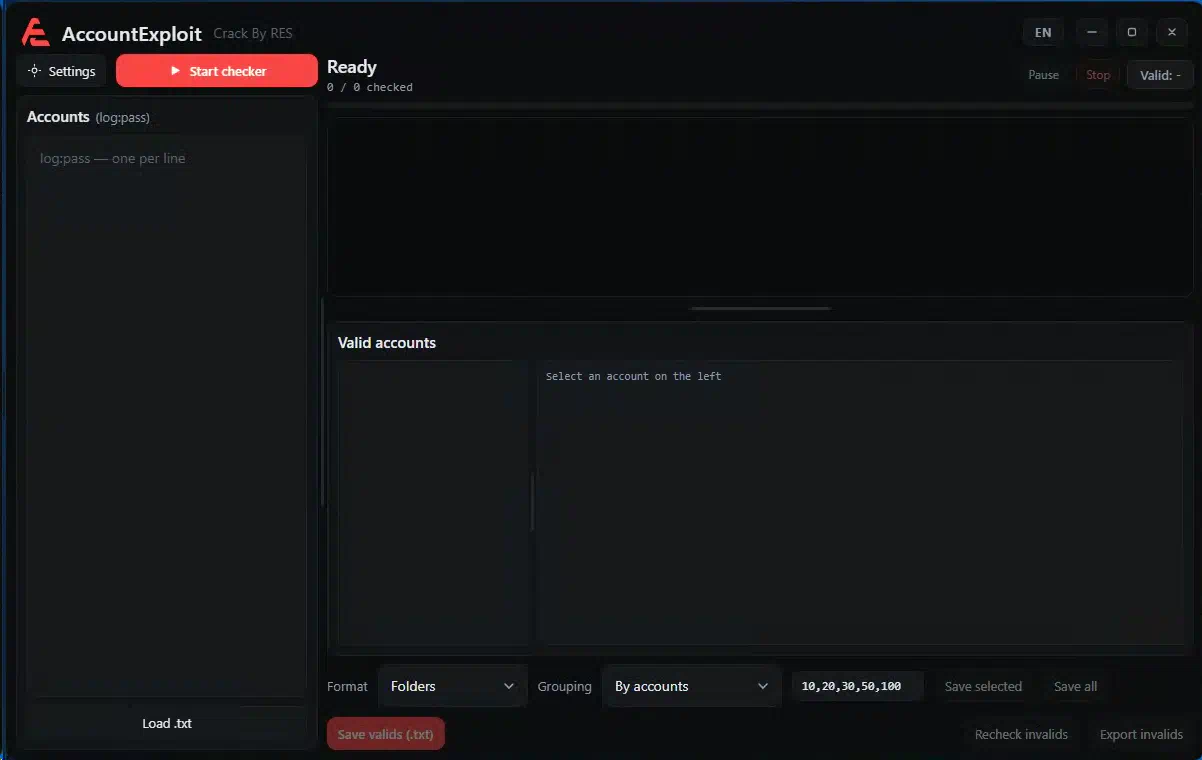Load accounts from a .txt file
The height and width of the screenshot is (760, 1202).
[167, 723]
